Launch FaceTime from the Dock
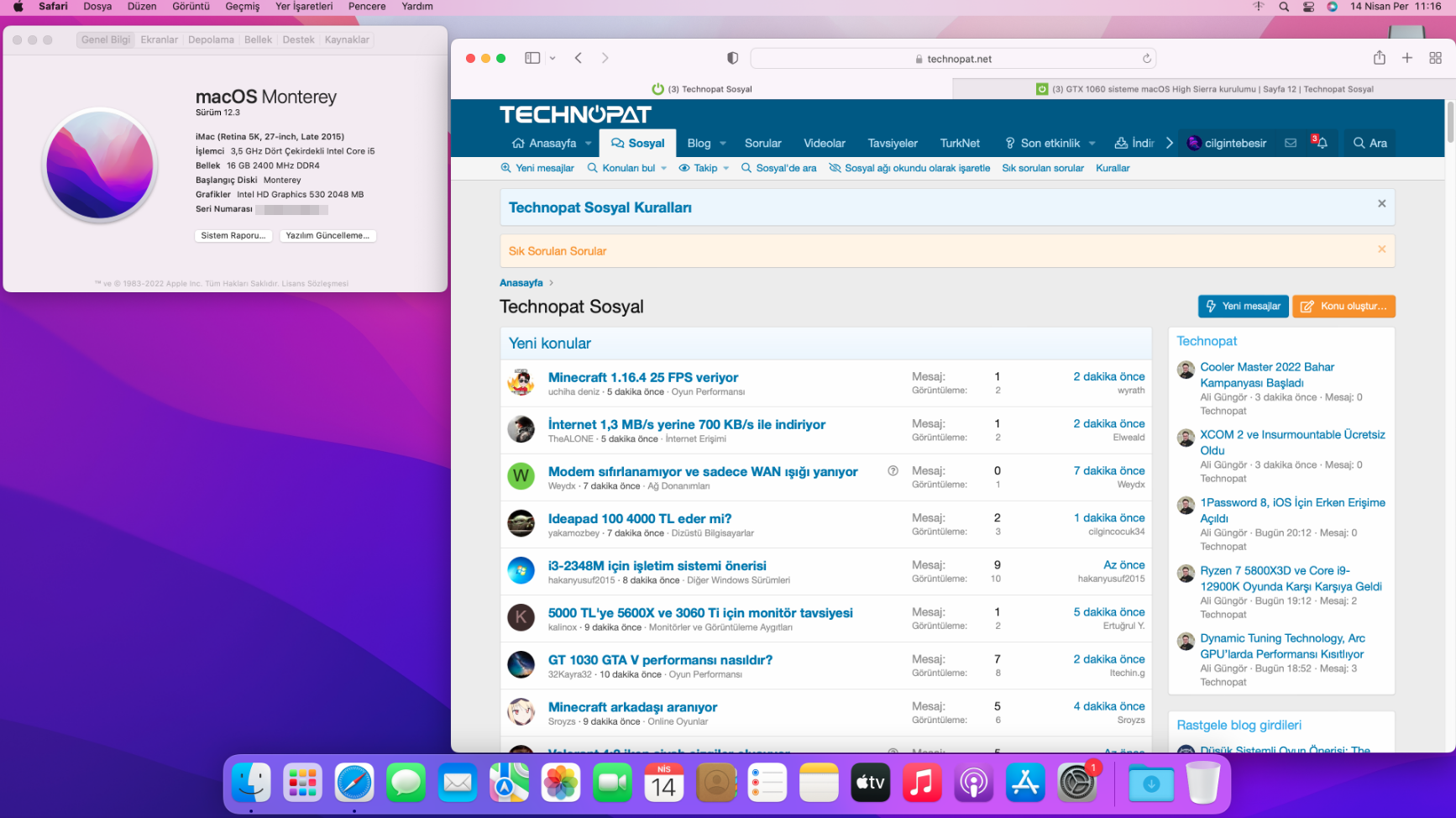The width and height of the screenshot is (1456, 818). (612, 783)
